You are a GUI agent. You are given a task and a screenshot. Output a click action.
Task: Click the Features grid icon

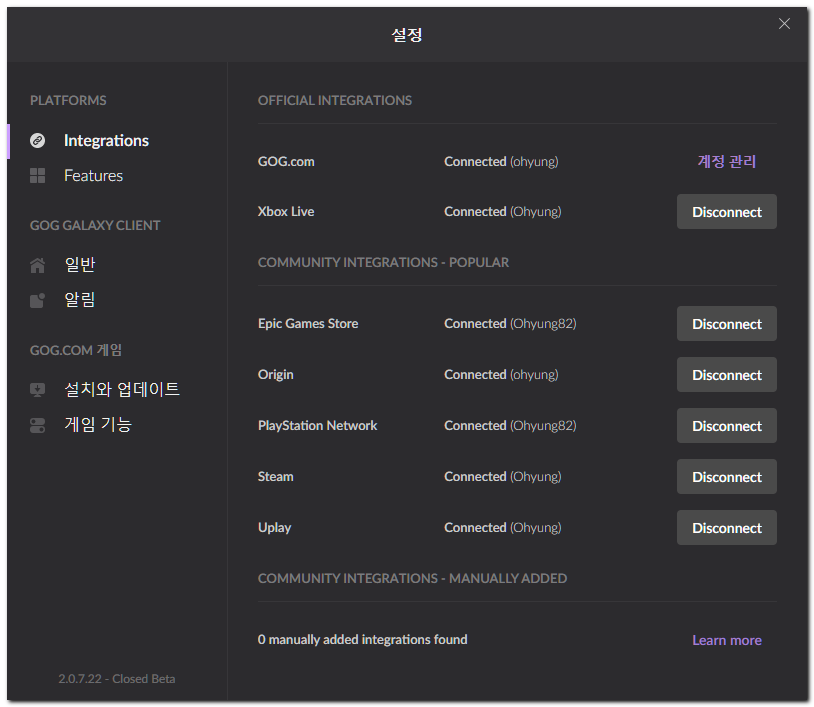pyautogui.click(x=37, y=175)
